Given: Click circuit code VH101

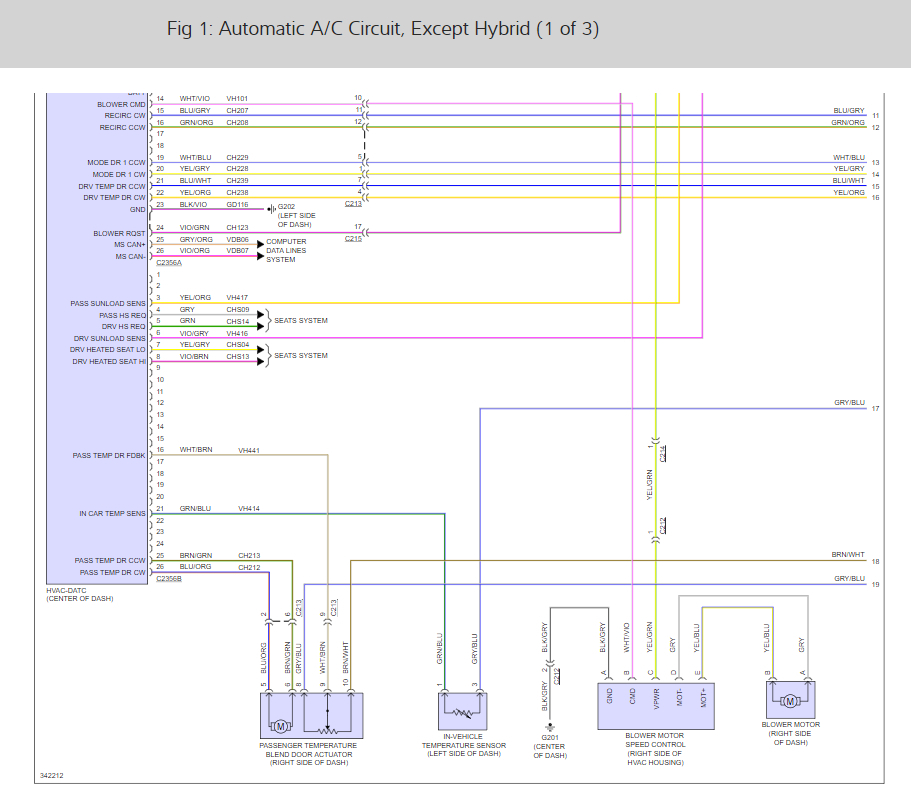Looking at the screenshot, I should [237, 99].
